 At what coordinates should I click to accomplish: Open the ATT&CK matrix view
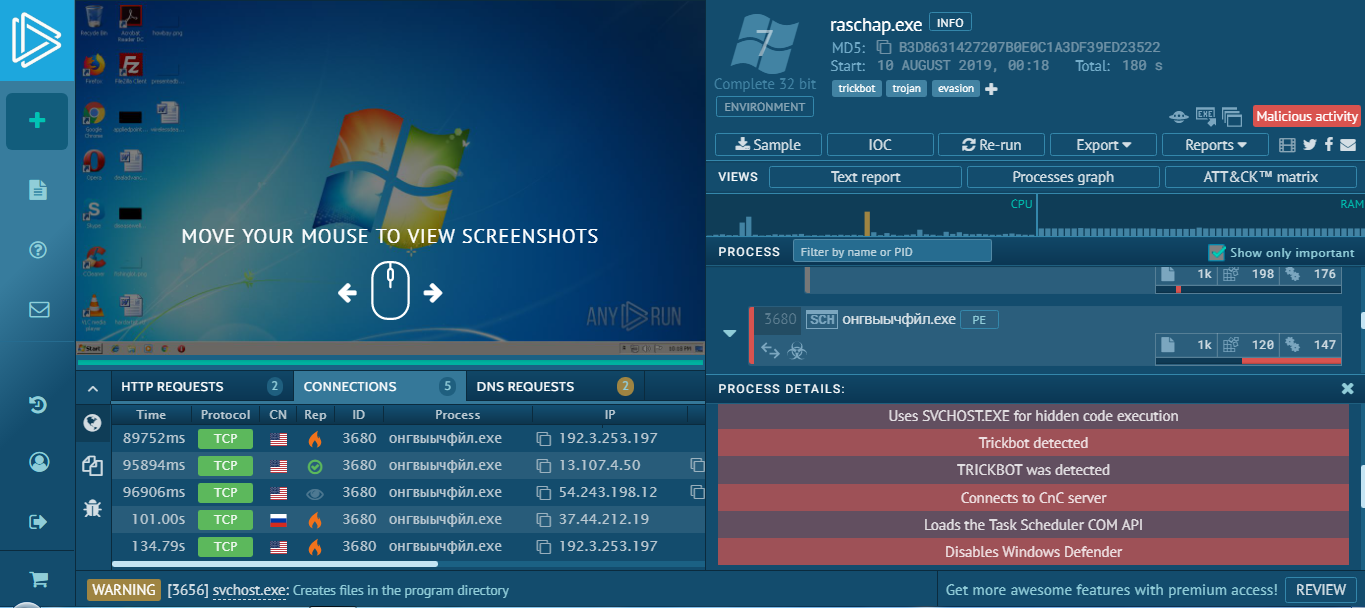pyautogui.click(x=1261, y=177)
